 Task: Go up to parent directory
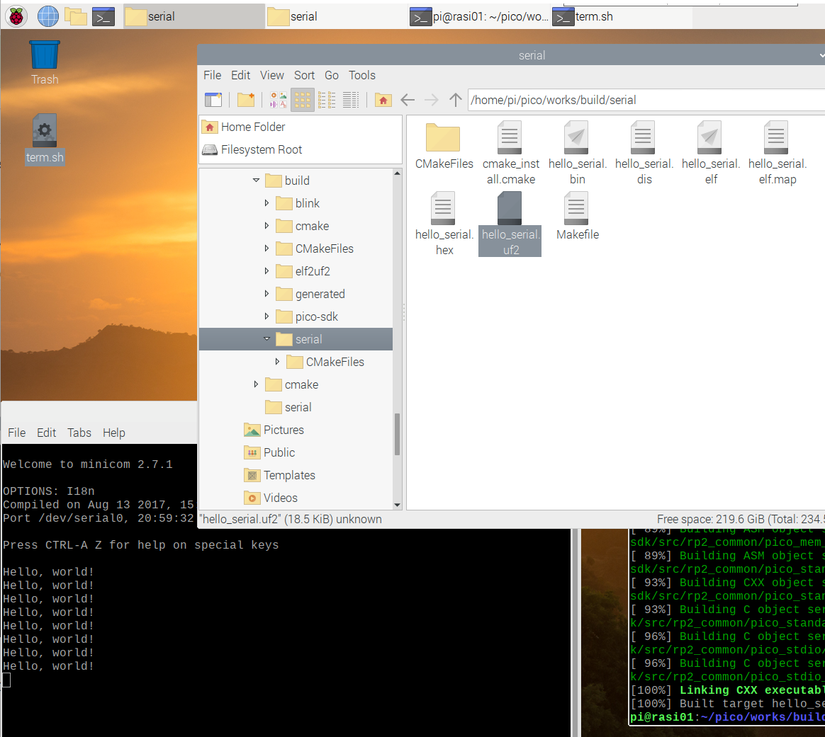coord(456,100)
